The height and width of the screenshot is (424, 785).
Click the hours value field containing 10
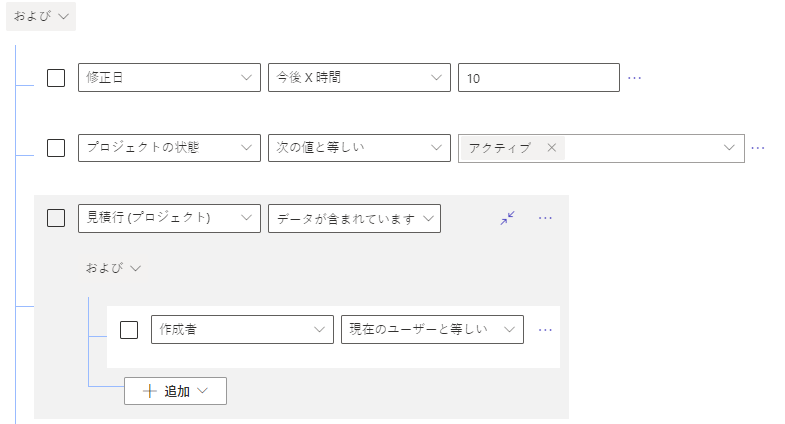coord(538,78)
